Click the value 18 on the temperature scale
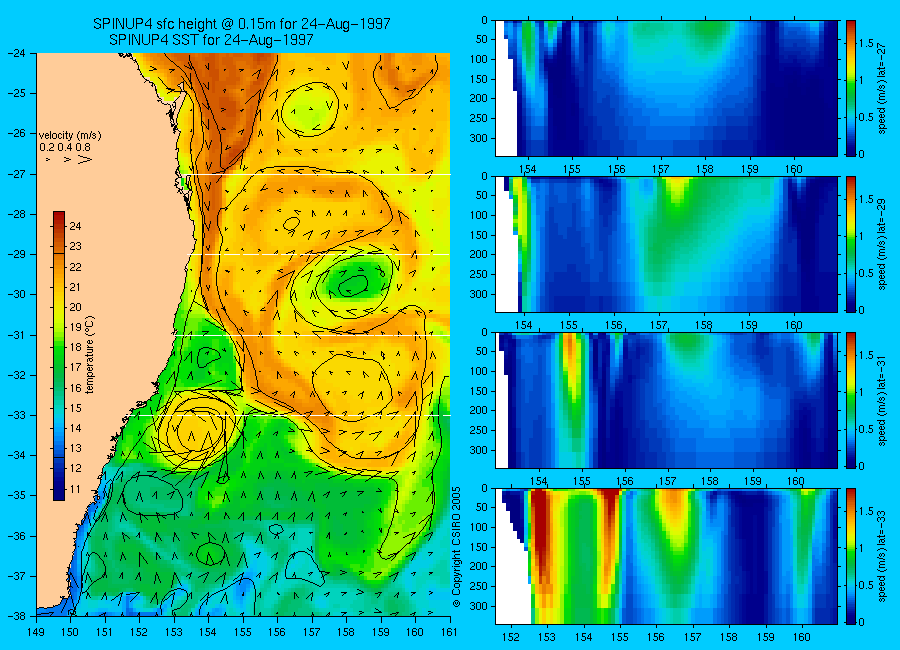This screenshot has width=900, height=650. (x=75, y=347)
